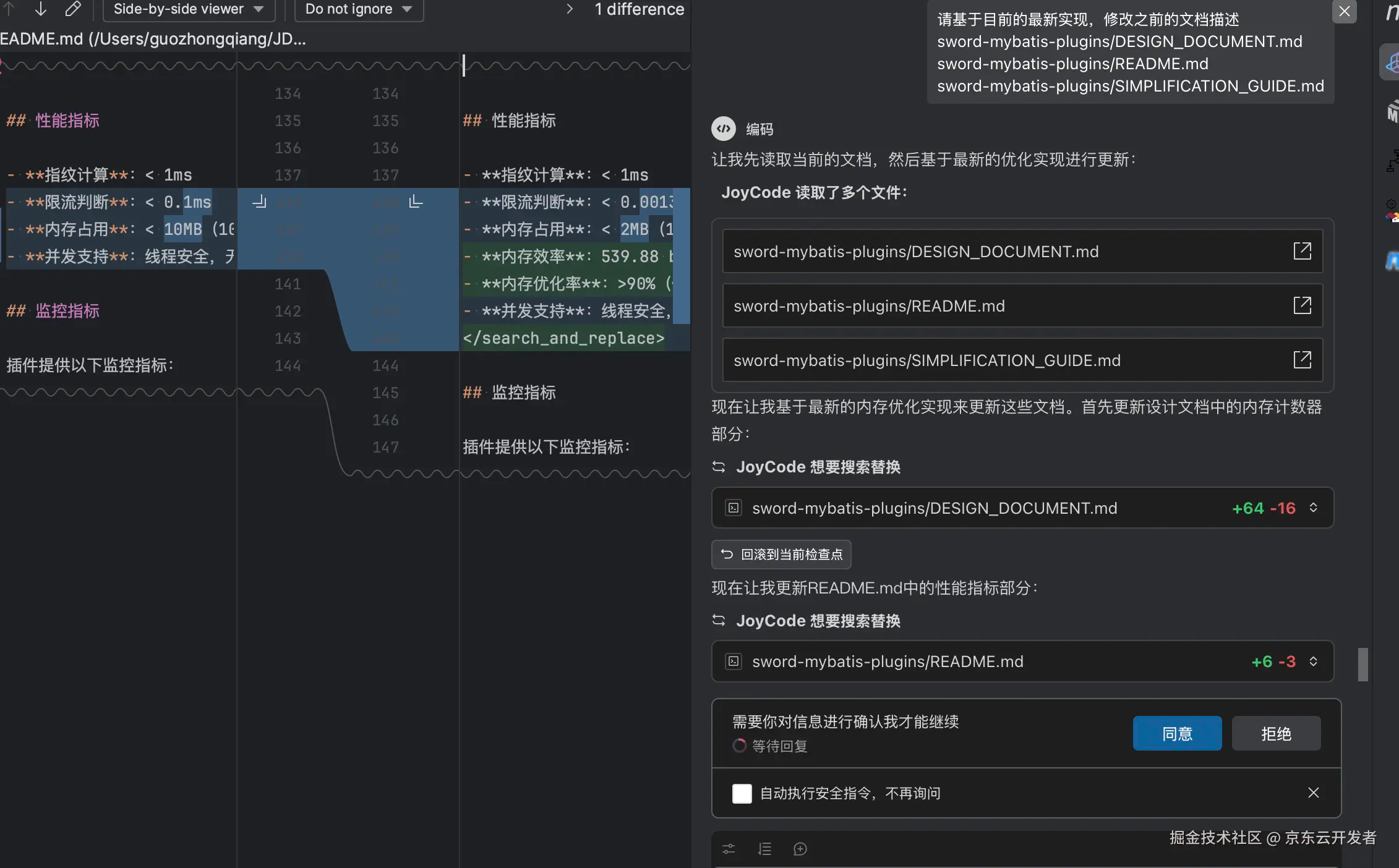This screenshot has width=1399, height=868.
Task: Expand the DESIGN_DOCUMENT.md +64 -16 diff details
Action: [1314, 508]
